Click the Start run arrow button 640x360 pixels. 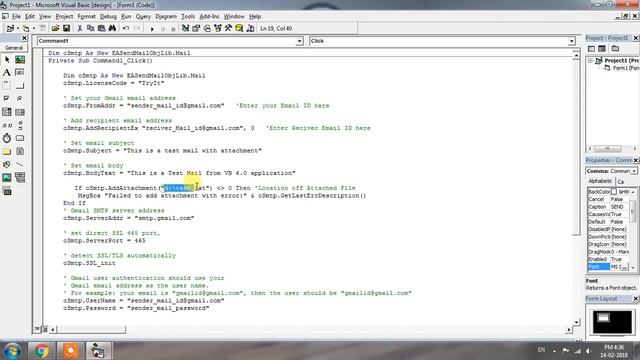tap(152, 29)
